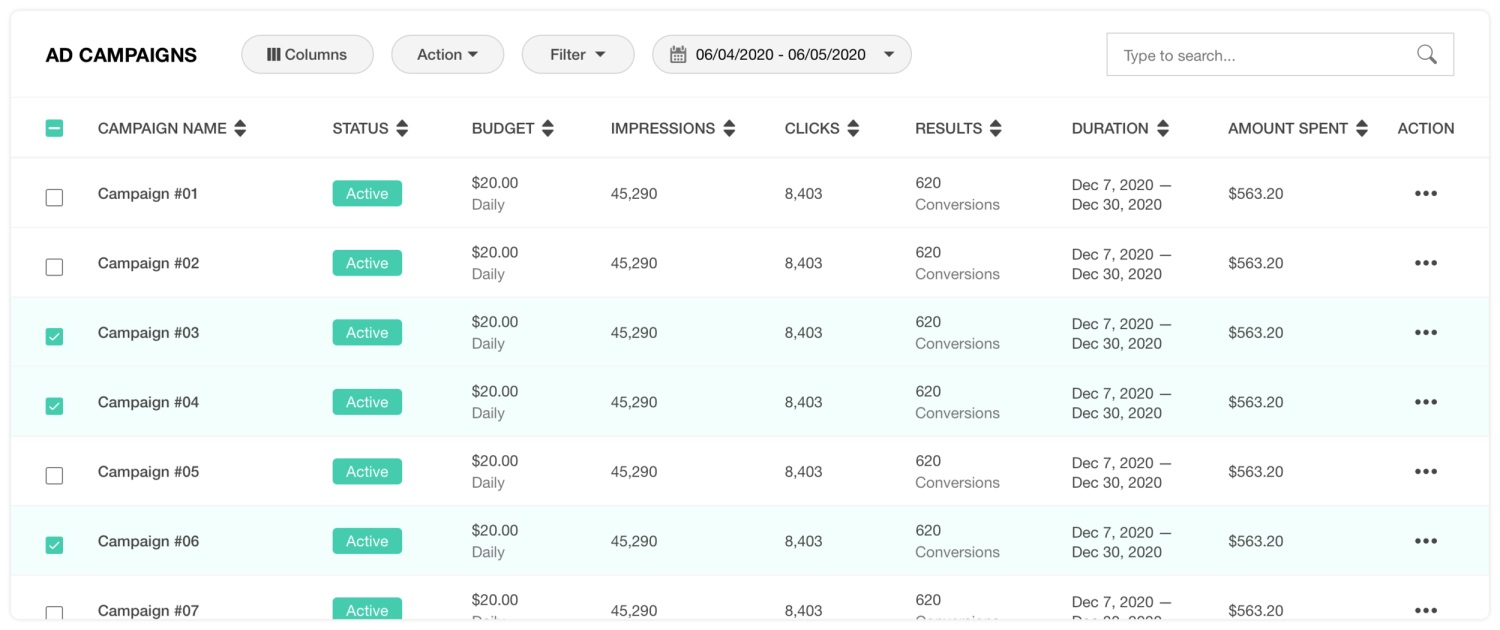Image resolution: width=1500 pixels, height=630 pixels.
Task: Click the Columns button
Action: click(307, 55)
